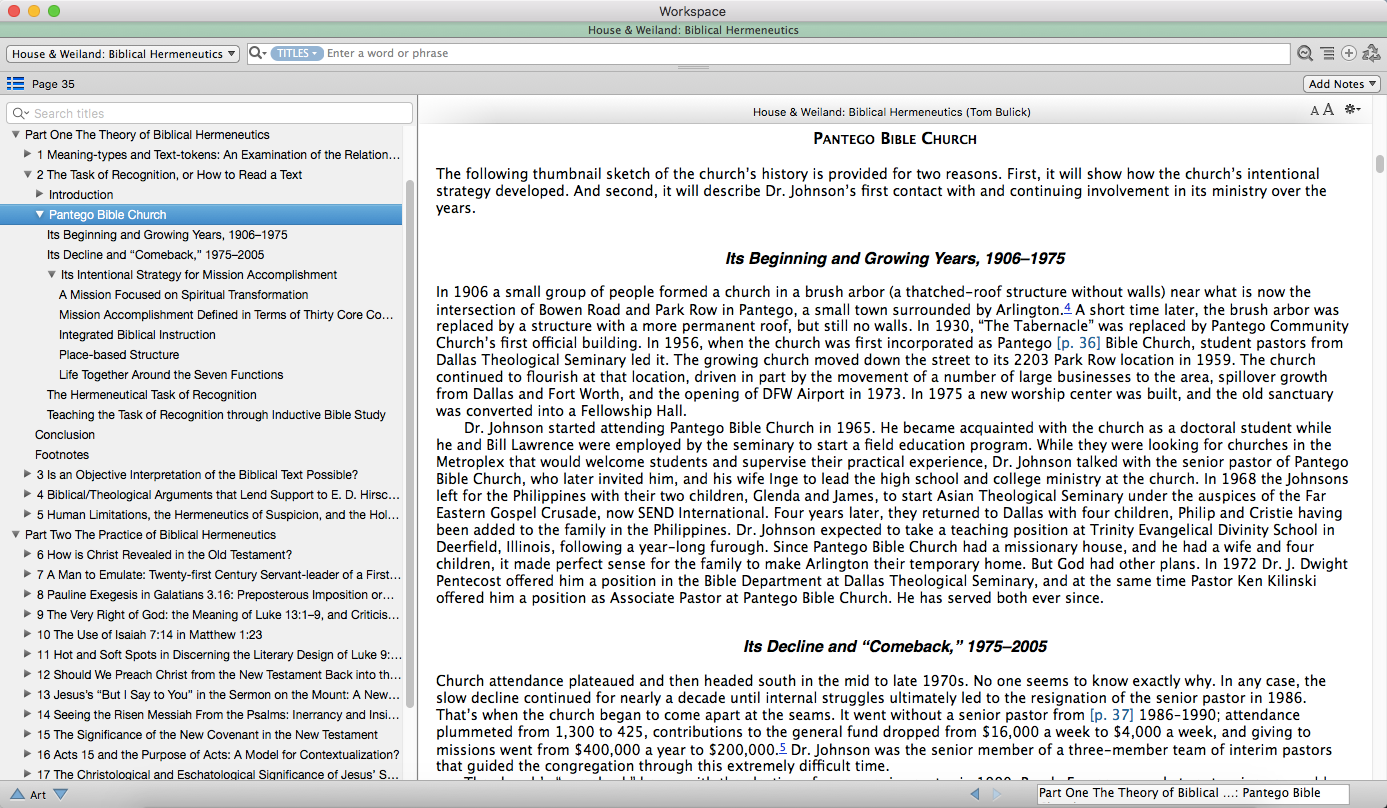Click the up triangle beside Art
This screenshot has width=1387, height=808.
[x=17, y=795]
